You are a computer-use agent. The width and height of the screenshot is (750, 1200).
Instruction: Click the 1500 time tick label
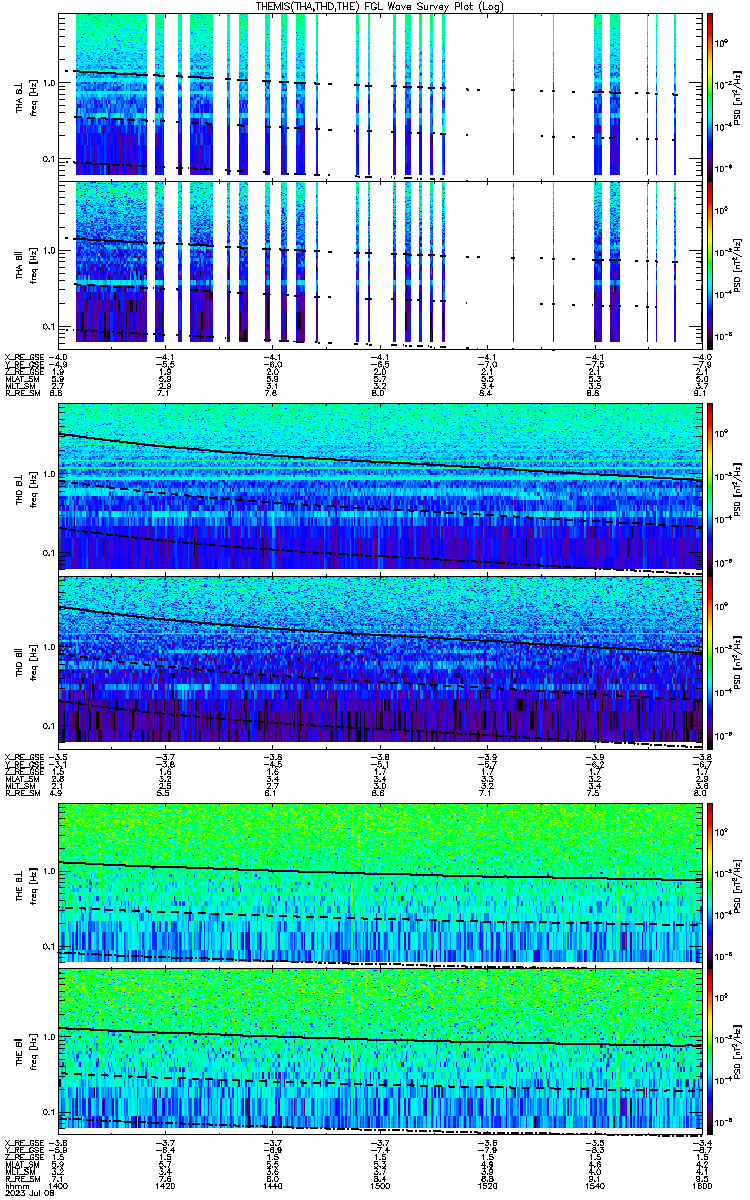click(382, 1187)
